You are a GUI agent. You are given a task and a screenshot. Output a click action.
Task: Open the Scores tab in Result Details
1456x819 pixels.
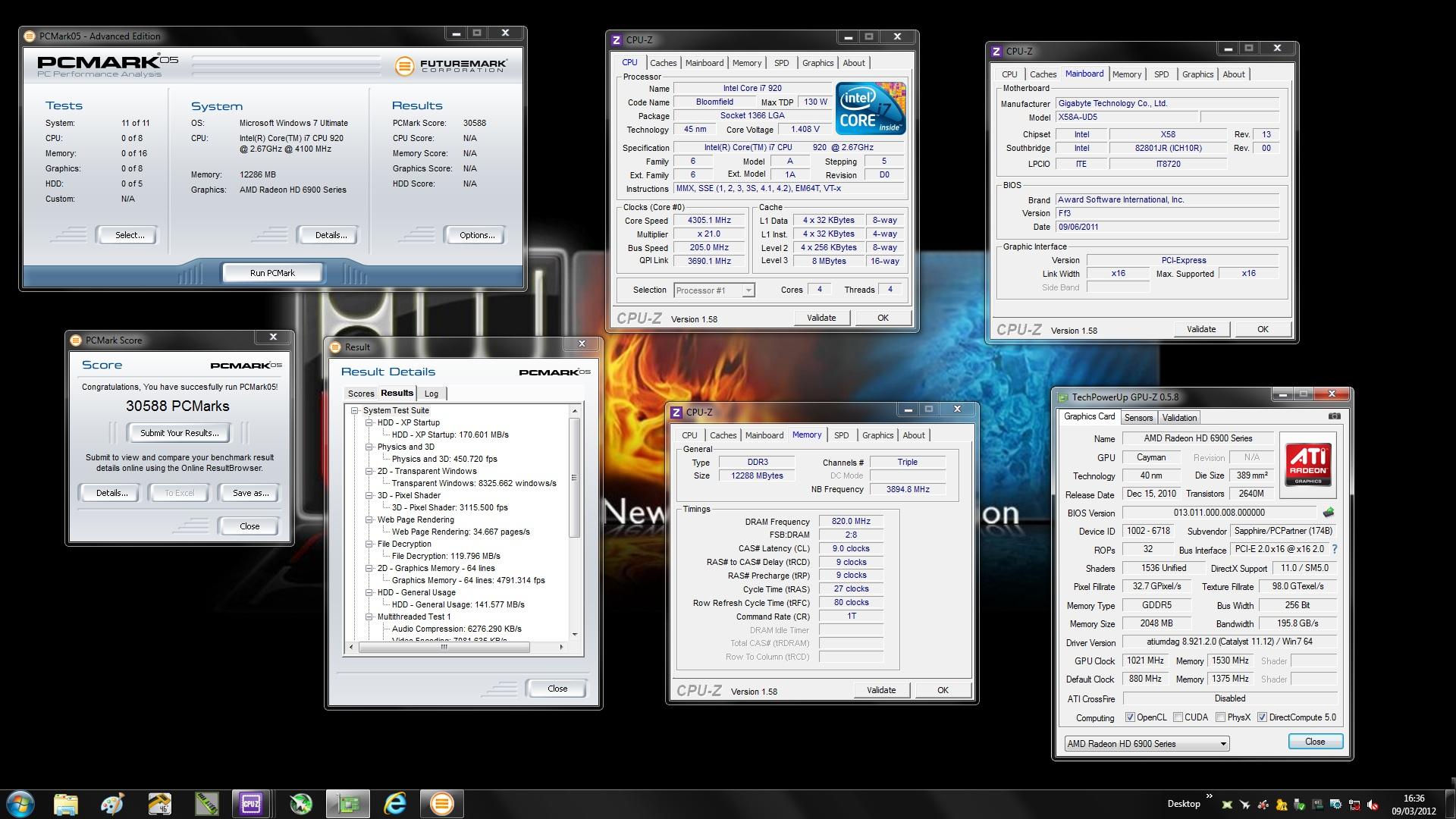[x=361, y=394]
